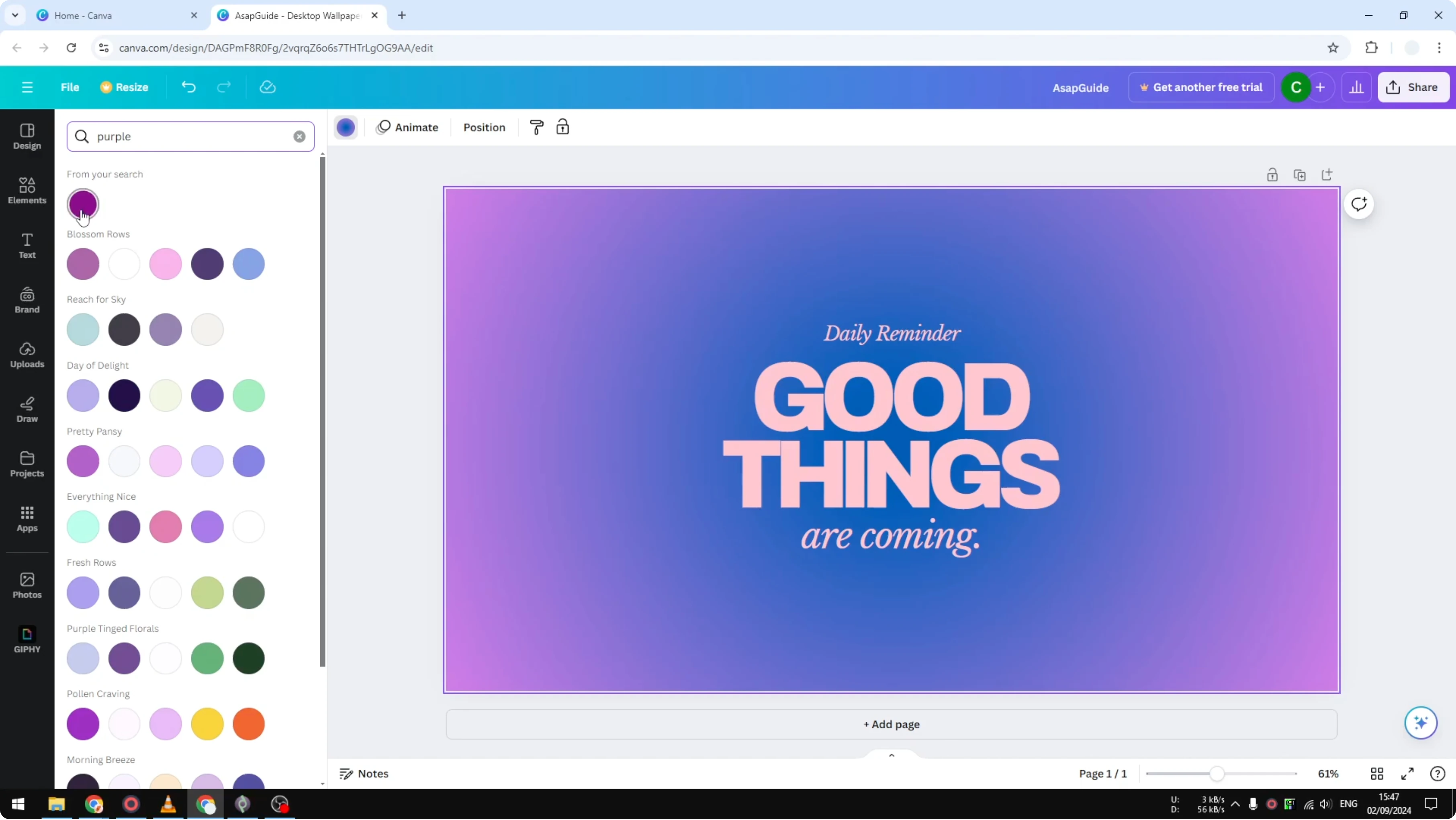1456x820 pixels.
Task: Open the Apps panel
Action: click(27, 519)
